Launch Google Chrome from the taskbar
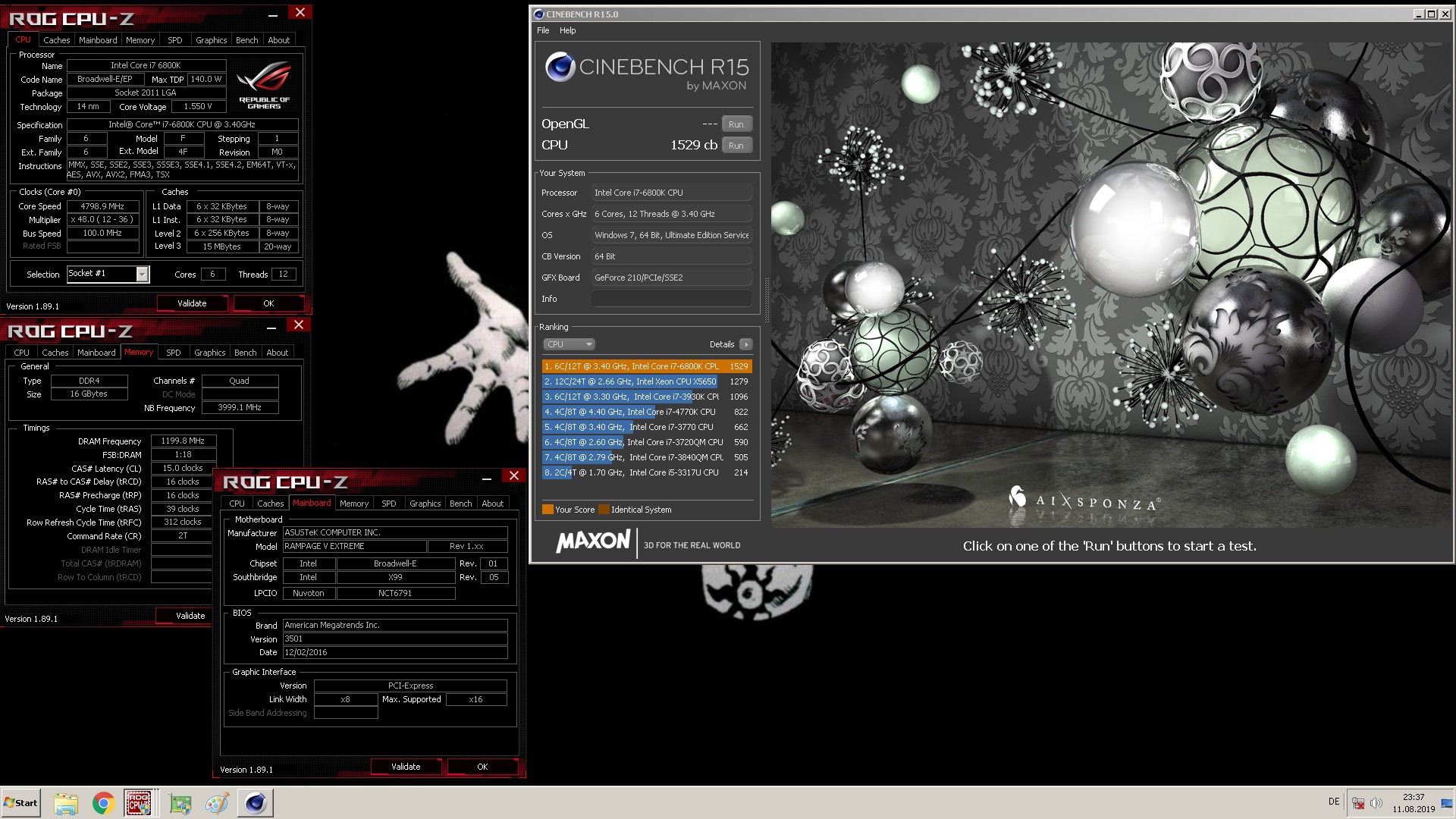1456x819 pixels. point(103,803)
